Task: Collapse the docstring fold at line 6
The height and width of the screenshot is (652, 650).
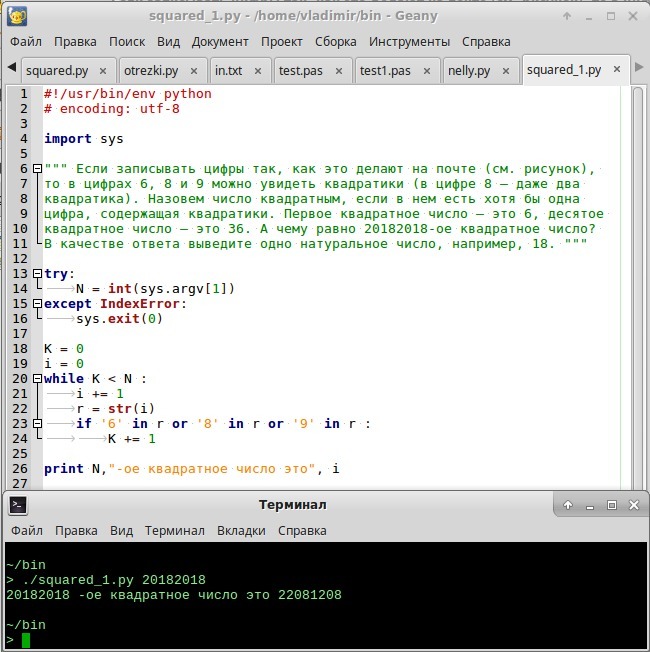Action: tap(38, 169)
